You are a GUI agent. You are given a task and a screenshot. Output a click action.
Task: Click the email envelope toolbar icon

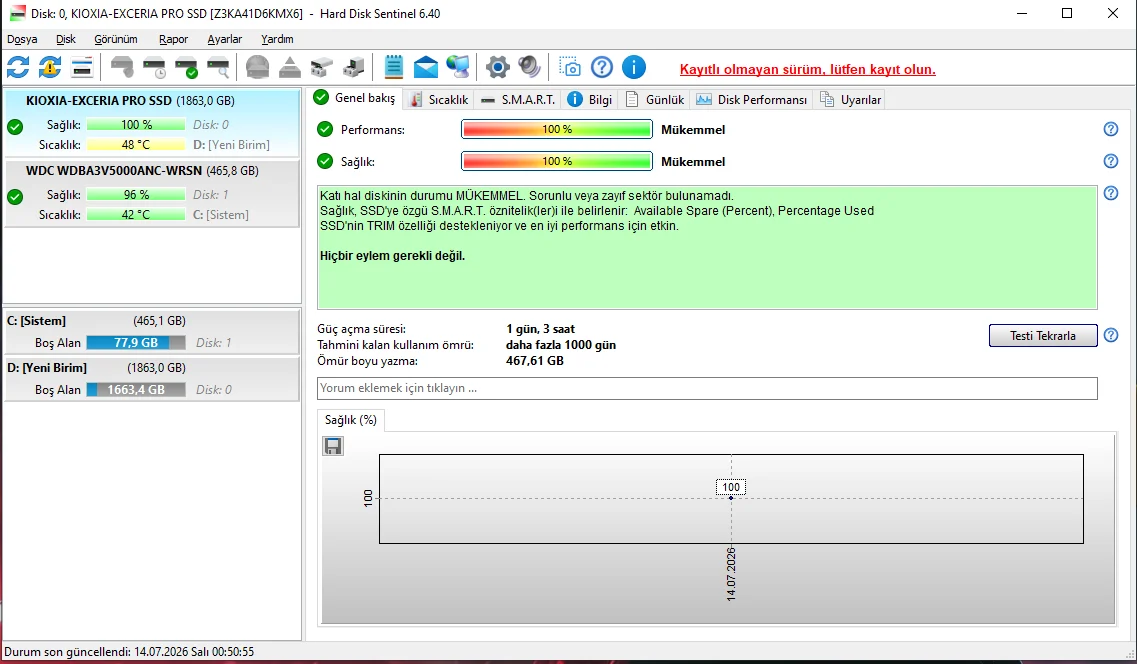coord(426,67)
